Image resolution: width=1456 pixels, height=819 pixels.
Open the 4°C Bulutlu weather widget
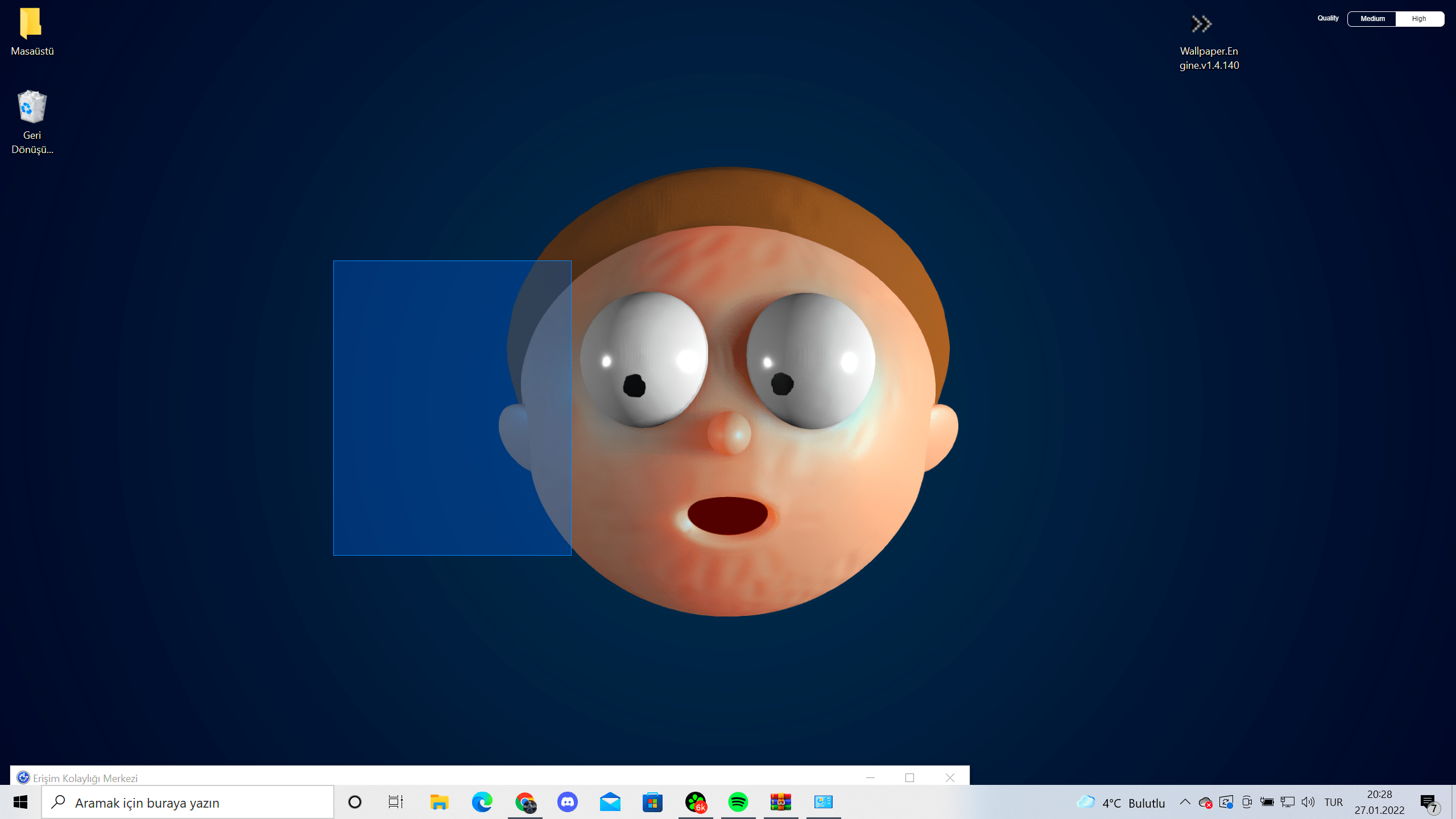(1120, 803)
